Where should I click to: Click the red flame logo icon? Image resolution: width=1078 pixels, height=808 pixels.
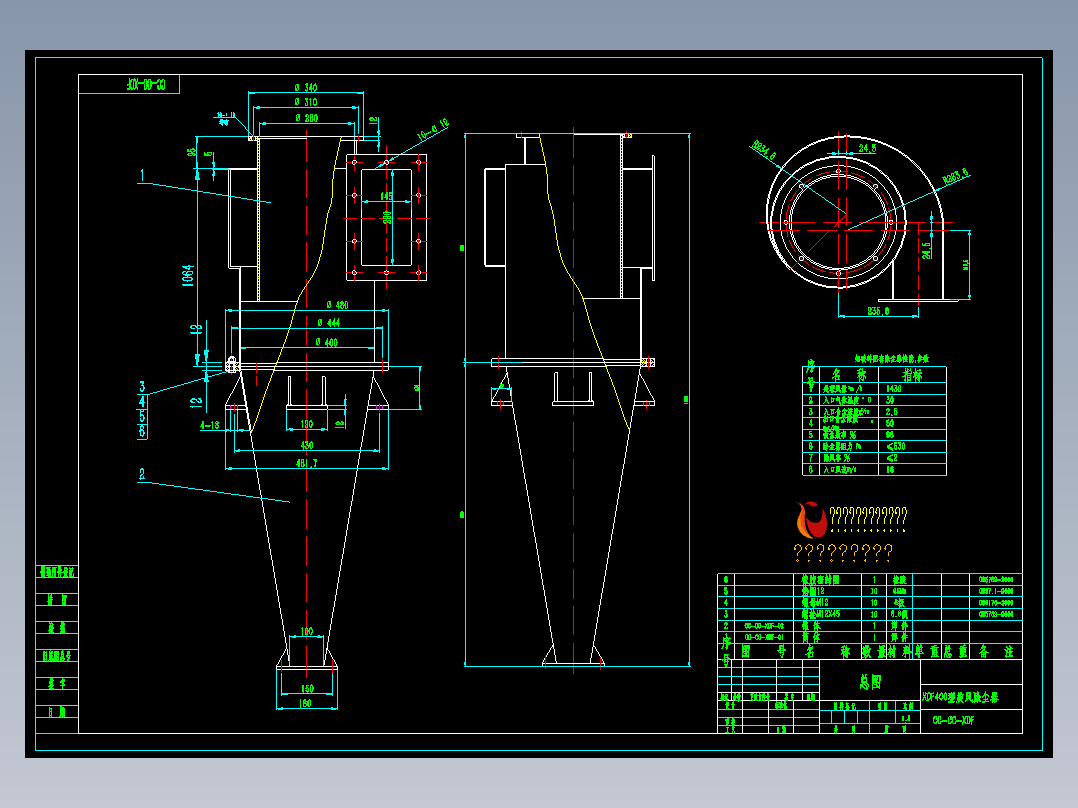(811, 520)
